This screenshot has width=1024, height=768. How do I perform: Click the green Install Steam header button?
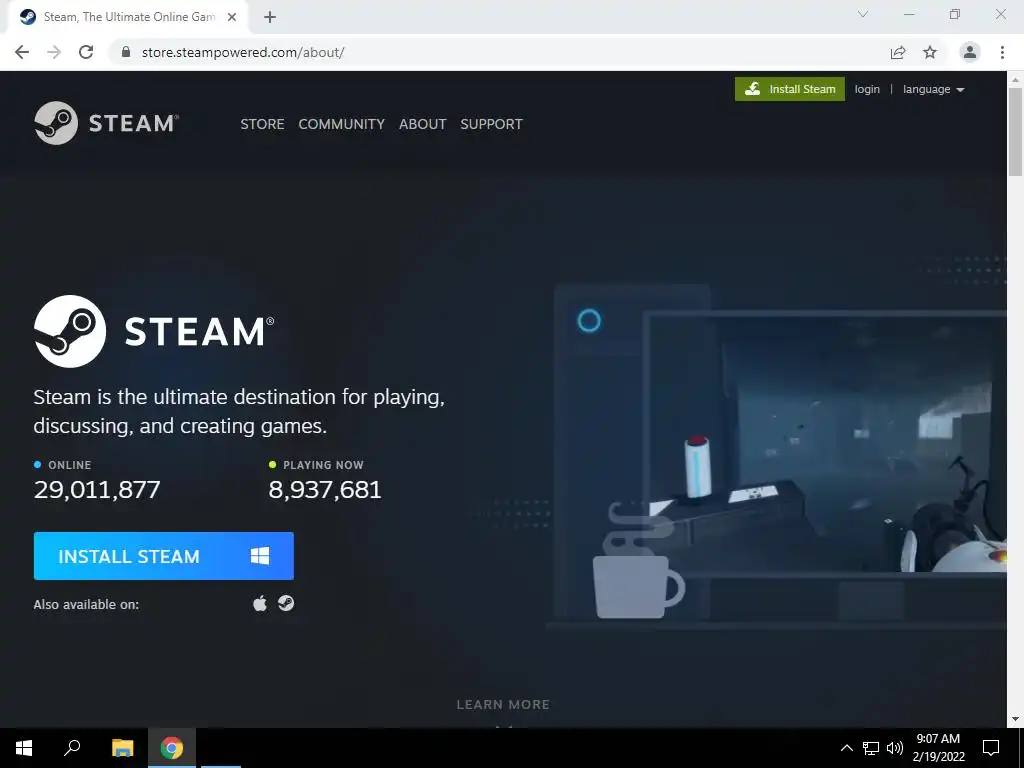[x=790, y=89]
